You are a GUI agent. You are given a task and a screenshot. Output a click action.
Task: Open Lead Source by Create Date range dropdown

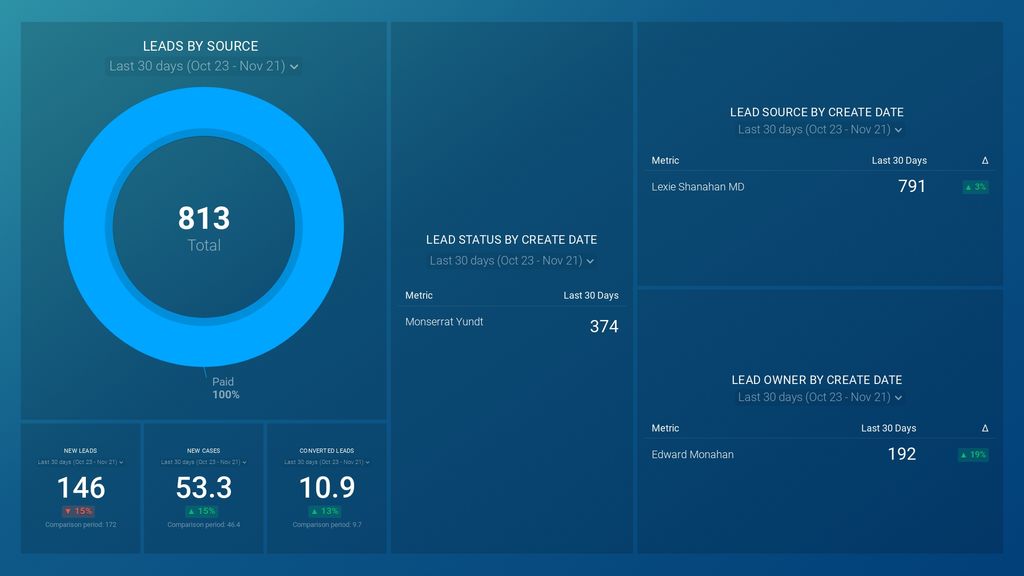tap(820, 129)
